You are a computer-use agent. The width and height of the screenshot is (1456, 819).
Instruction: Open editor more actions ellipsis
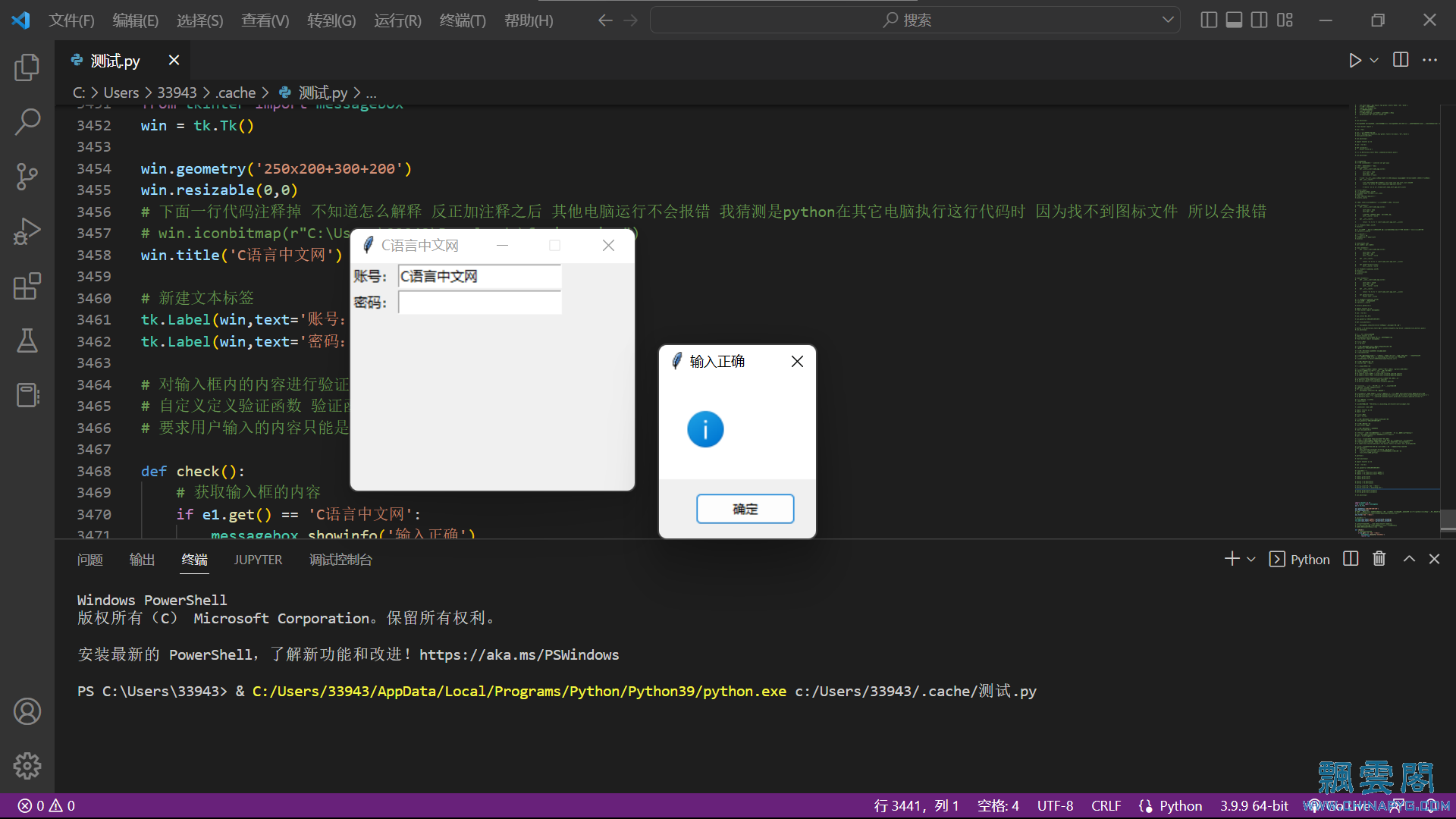click(x=1429, y=60)
